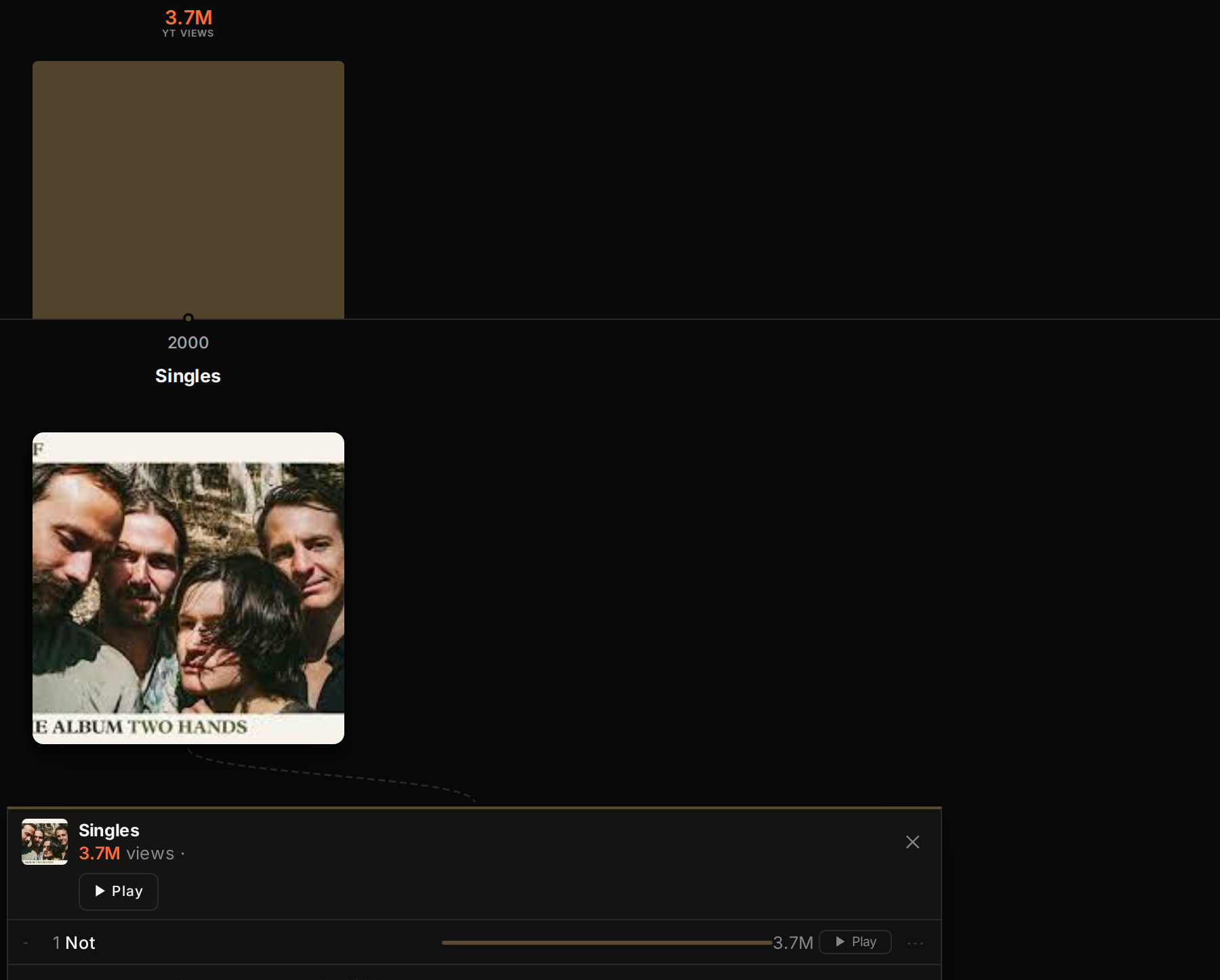Open the large Two Hands album cover
The image size is (1220, 980).
(188, 588)
